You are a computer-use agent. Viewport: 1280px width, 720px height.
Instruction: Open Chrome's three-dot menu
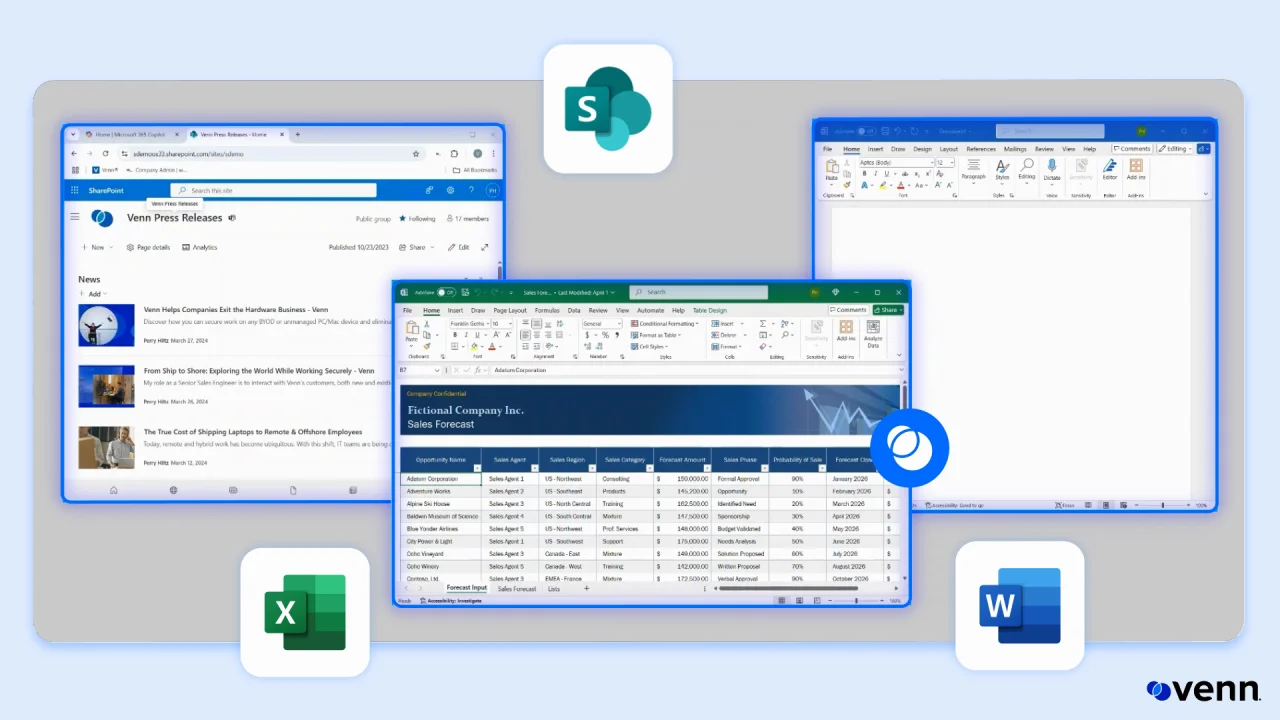[x=494, y=154]
